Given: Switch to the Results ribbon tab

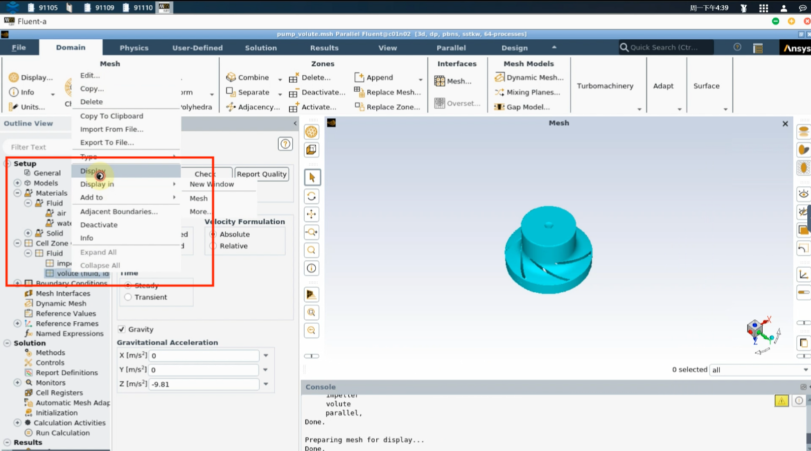Looking at the screenshot, I should coord(324,48).
